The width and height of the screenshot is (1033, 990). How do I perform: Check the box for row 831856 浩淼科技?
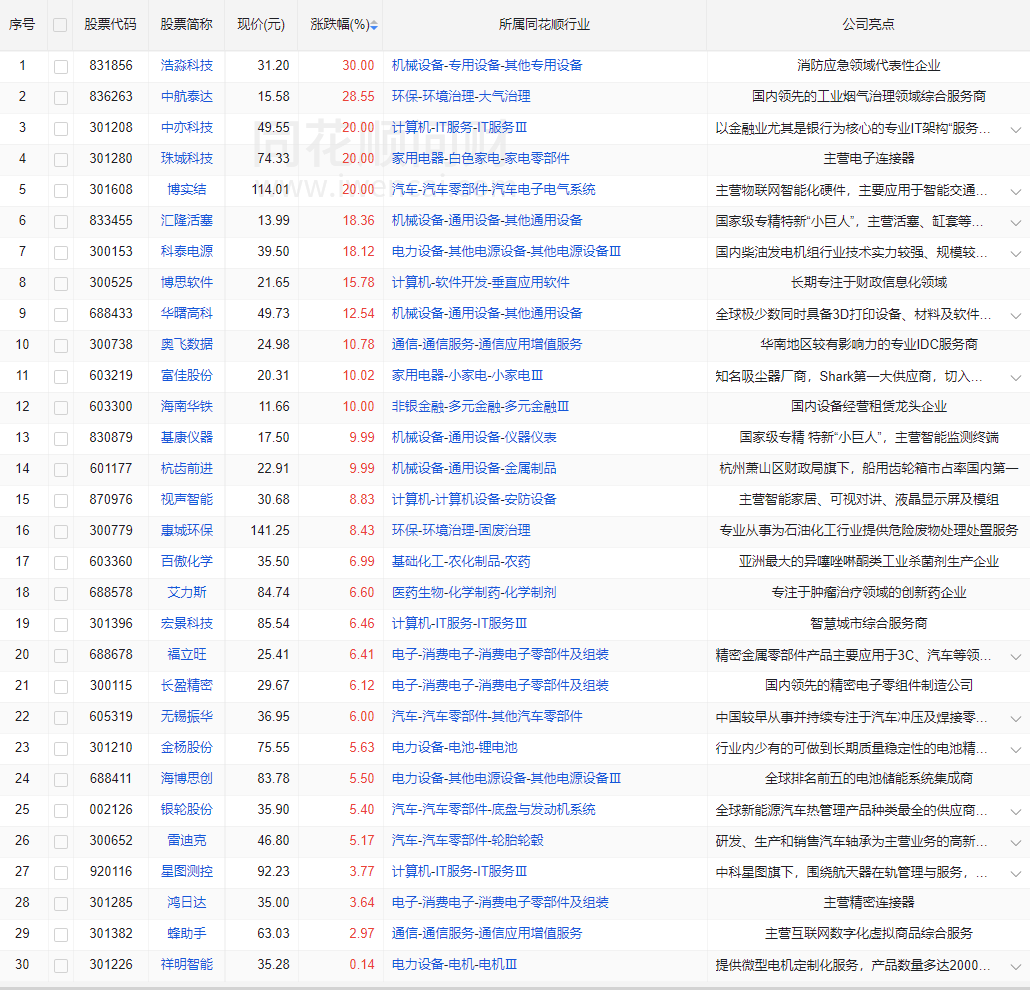[61, 67]
